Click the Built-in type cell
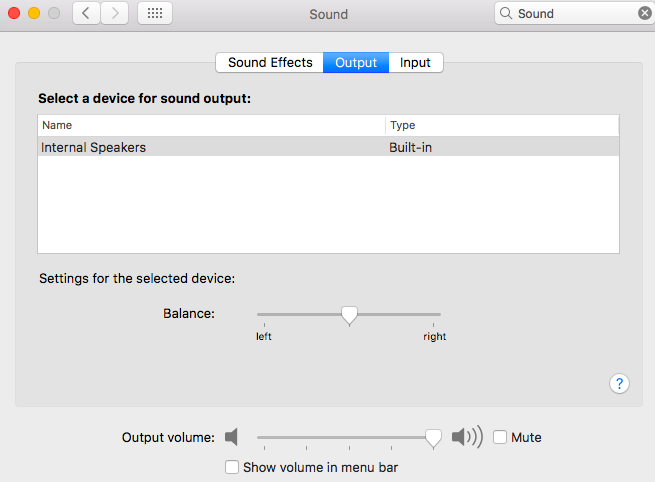The width and height of the screenshot is (655, 482). pyautogui.click(x=410, y=147)
